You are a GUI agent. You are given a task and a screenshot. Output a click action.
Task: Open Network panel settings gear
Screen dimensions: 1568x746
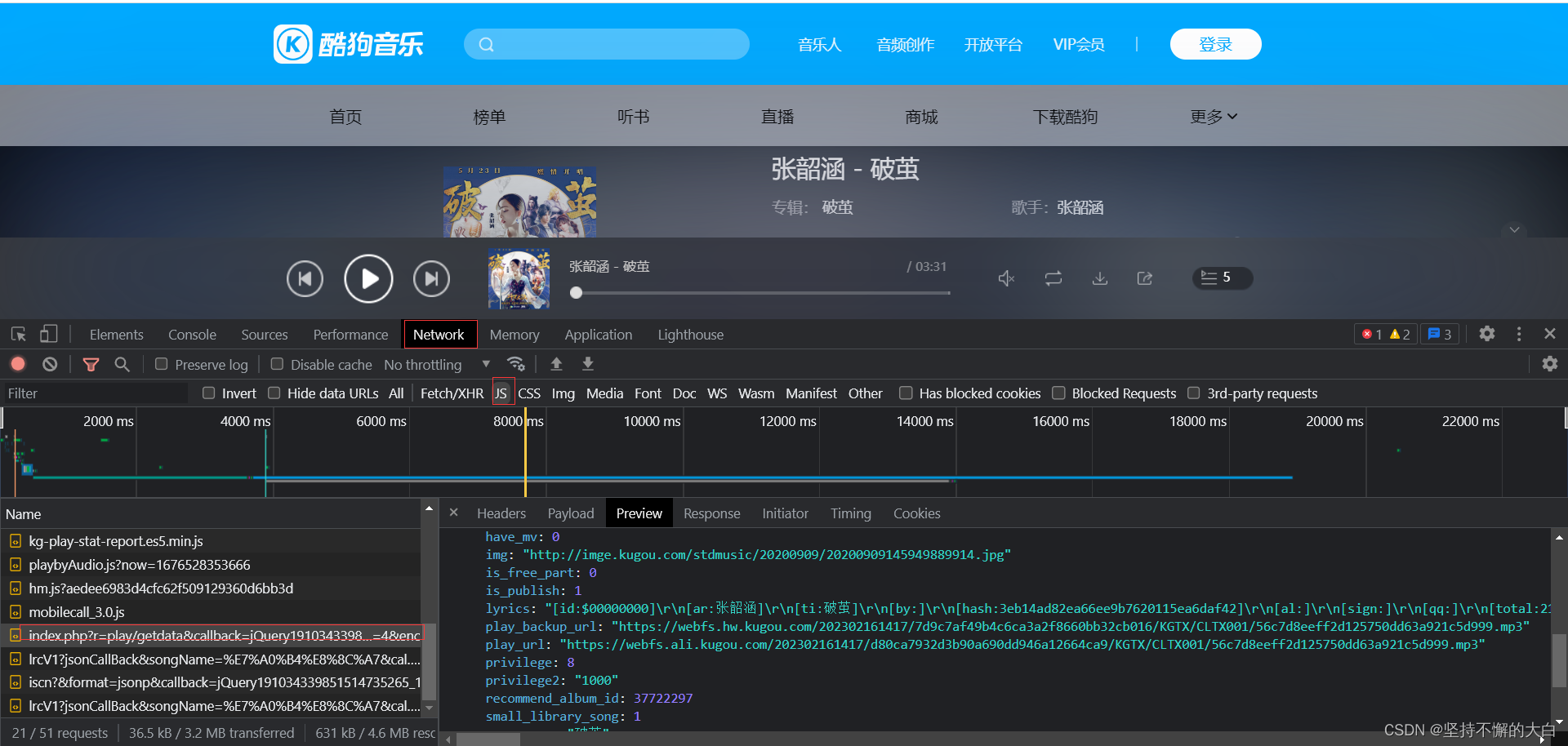[1550, 364]
